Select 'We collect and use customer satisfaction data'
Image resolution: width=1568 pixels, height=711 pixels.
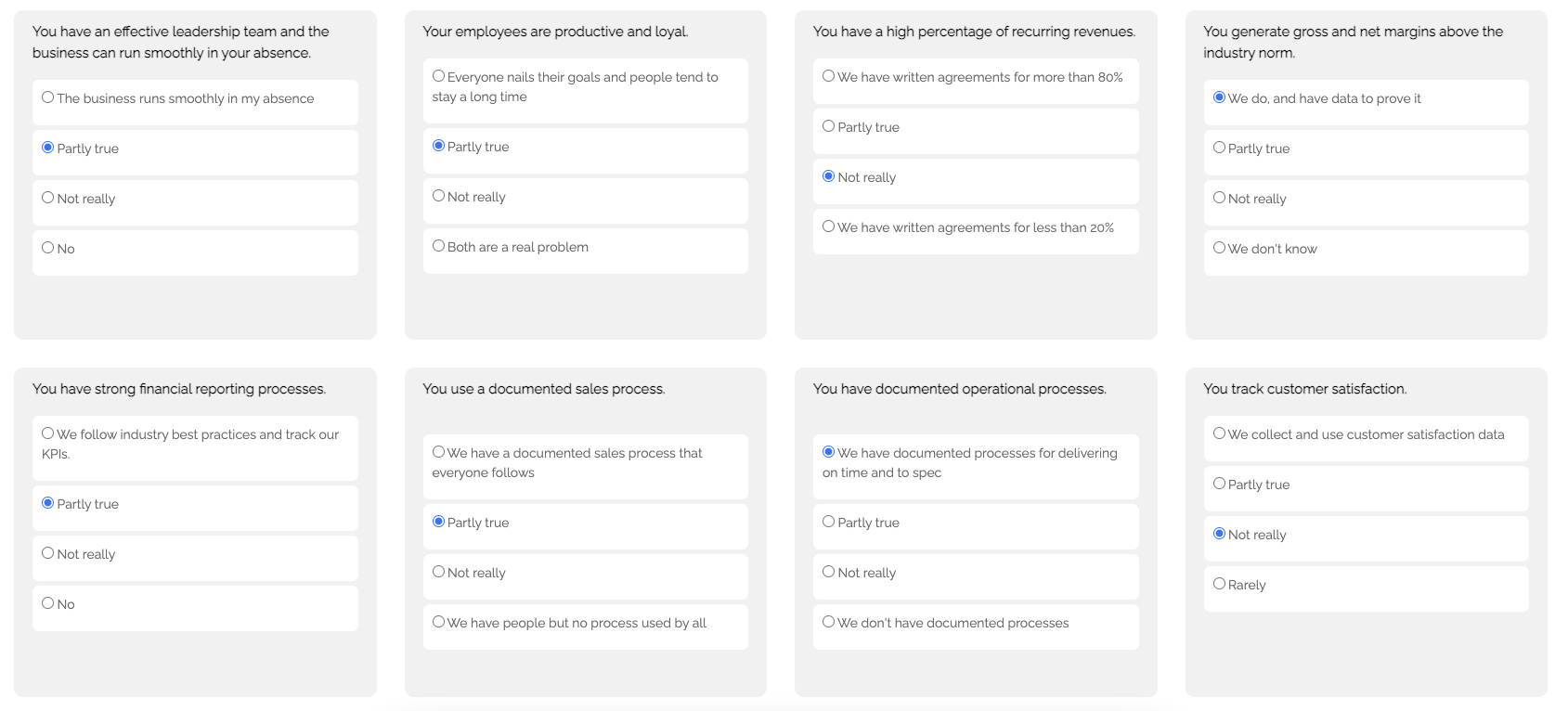click(x=1220, y=433)
